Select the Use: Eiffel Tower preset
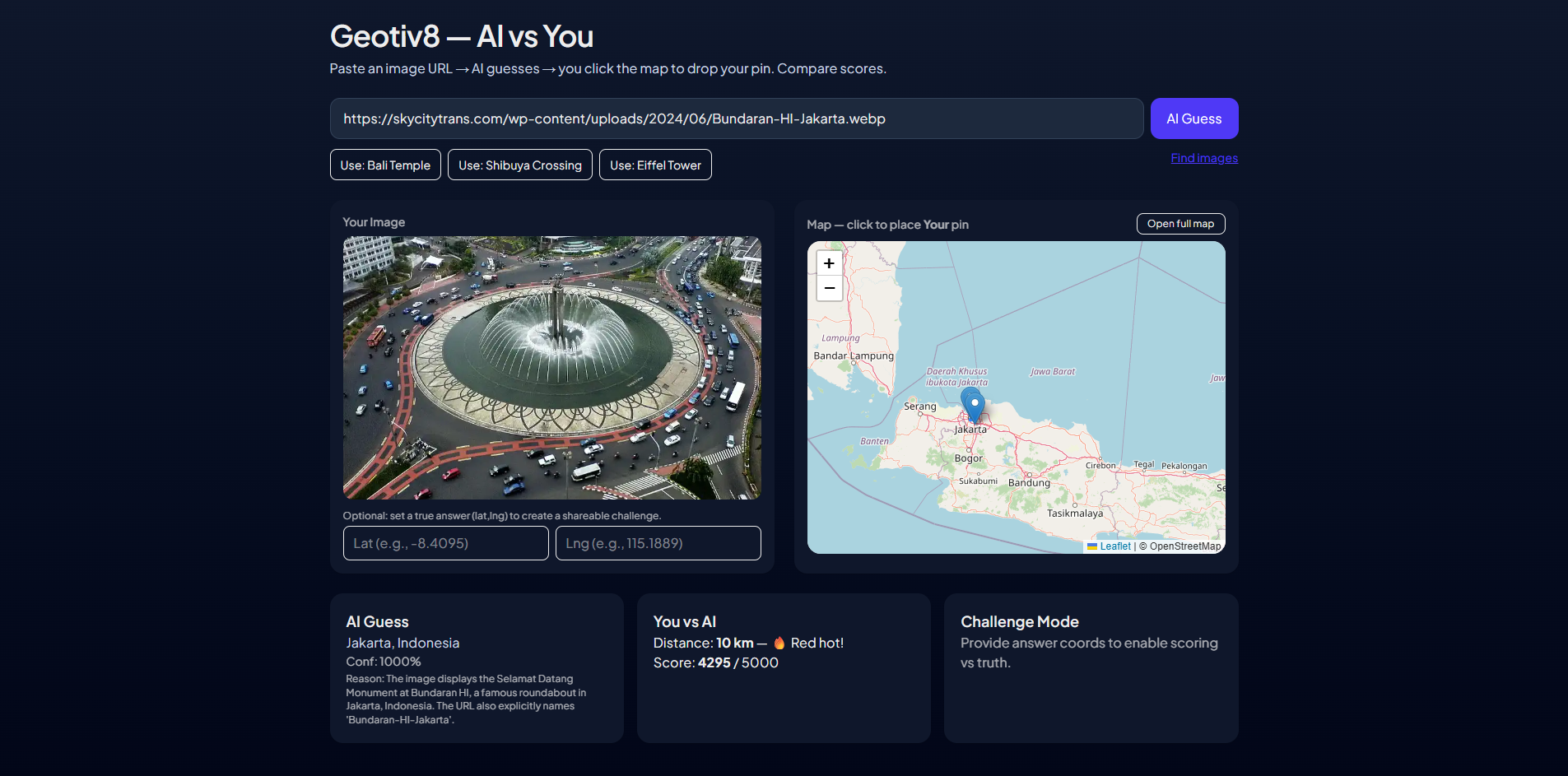The image size is (1568, 776). 654,165
